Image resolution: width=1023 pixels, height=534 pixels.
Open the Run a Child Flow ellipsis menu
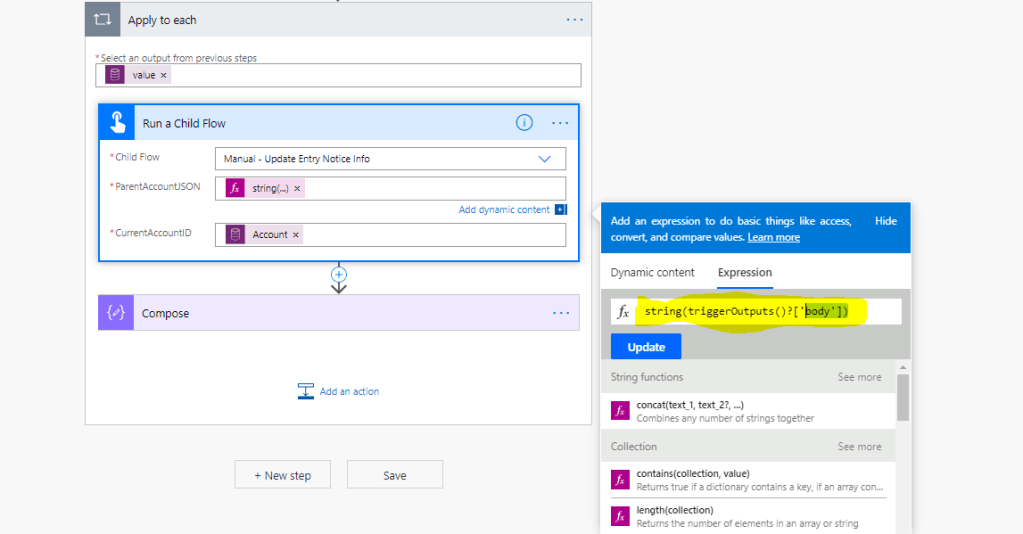point(560,123)
